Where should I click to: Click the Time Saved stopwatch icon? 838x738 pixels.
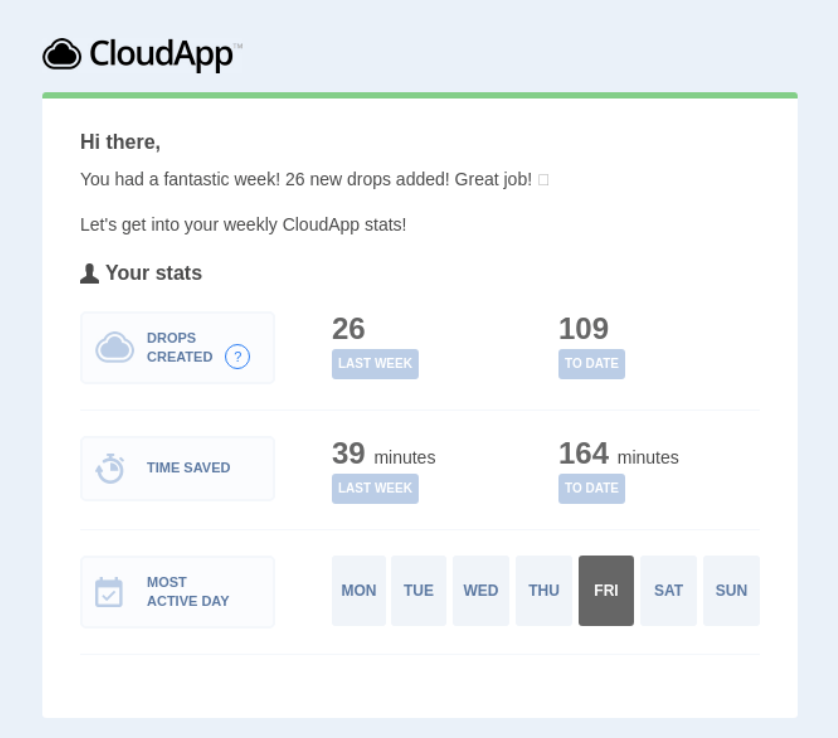click(x=111, y=467)
